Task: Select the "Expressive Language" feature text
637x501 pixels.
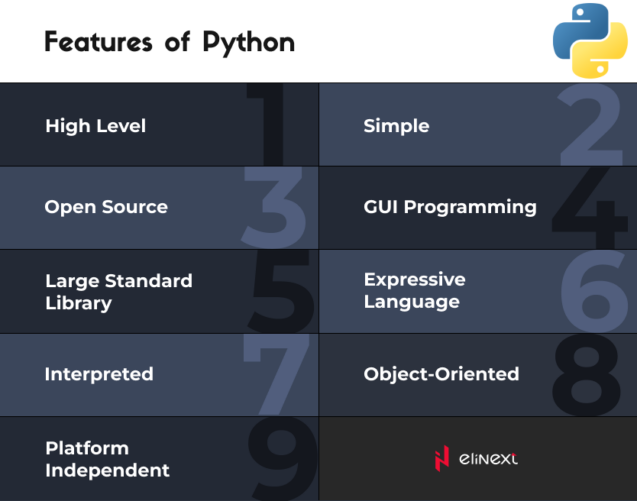Action: (414, 290)
